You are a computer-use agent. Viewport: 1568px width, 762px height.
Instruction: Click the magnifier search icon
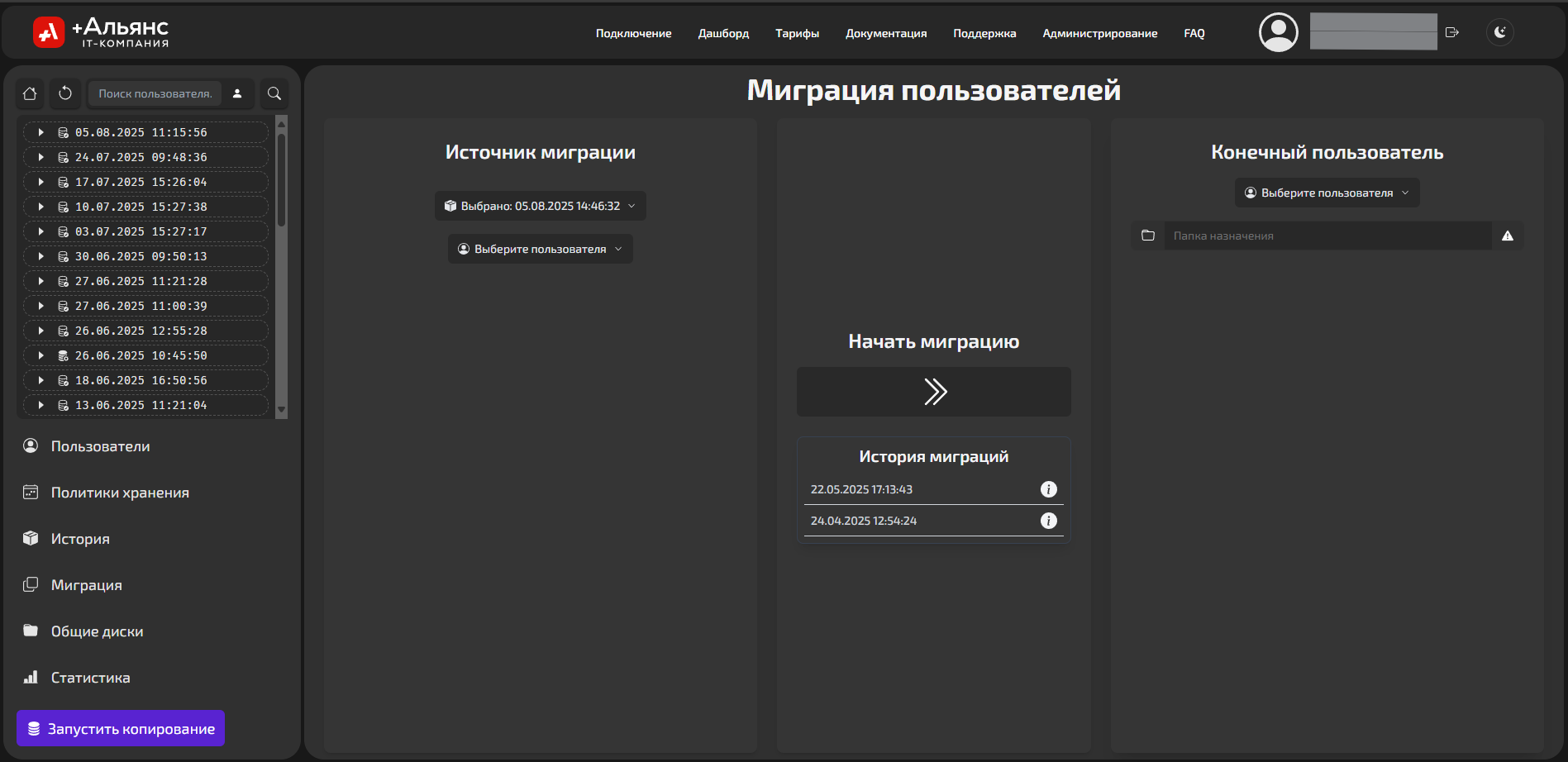[x=274, y=93]
